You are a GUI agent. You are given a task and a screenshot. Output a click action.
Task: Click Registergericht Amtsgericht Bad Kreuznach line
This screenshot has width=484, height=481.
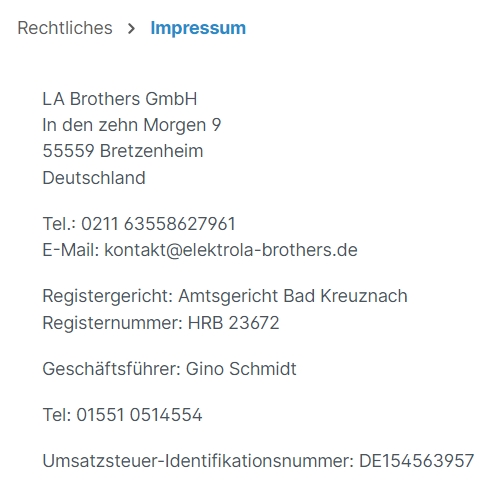tap(225, 296)
